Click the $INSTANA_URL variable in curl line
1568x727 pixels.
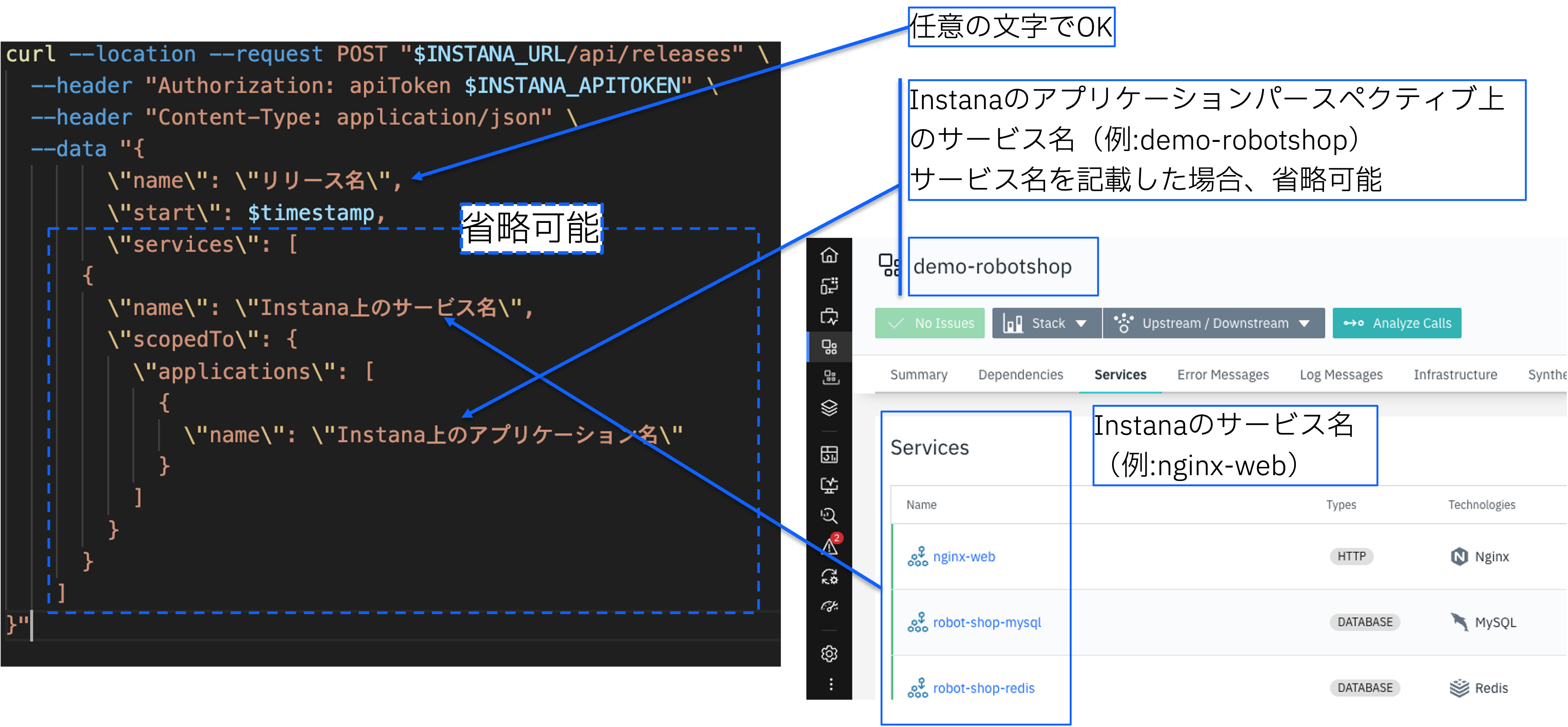(490, 54)
